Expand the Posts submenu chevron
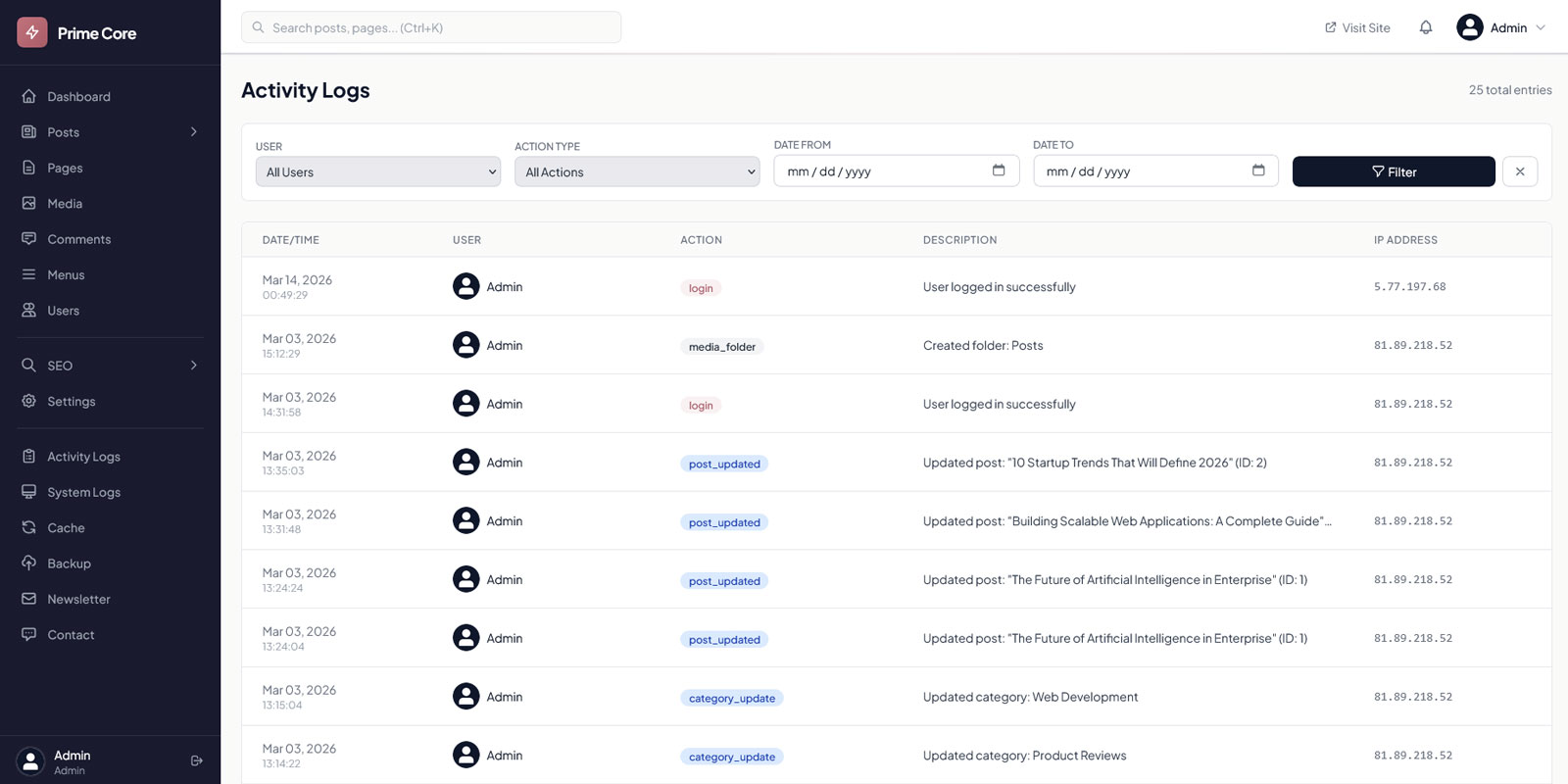The image size is (1568, 784). click(194, 132)
